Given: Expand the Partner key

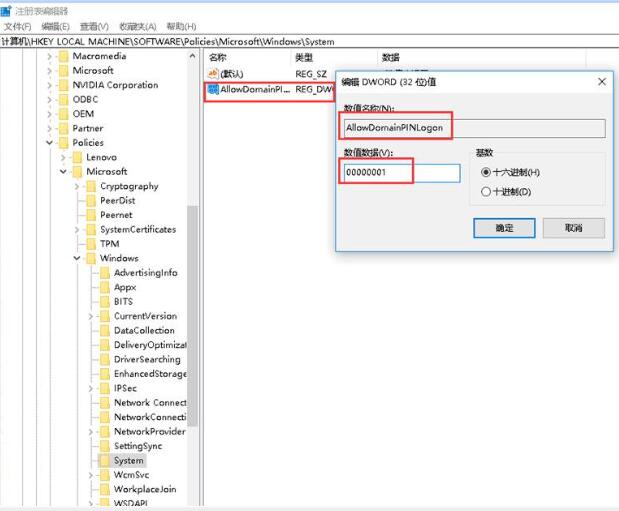Looking at the screenshot, I should [49, 129].
